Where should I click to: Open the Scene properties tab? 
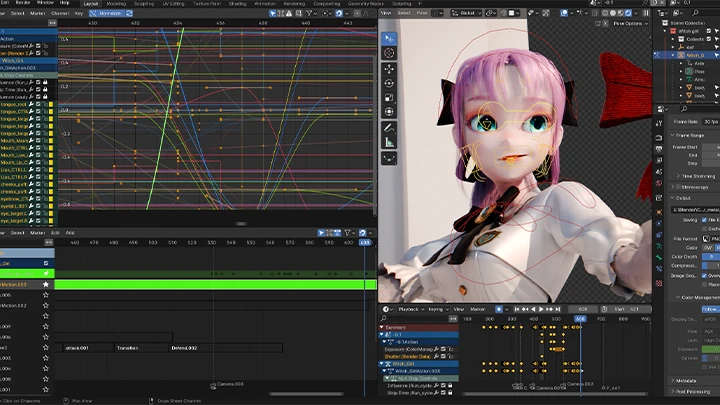(659, 172)
